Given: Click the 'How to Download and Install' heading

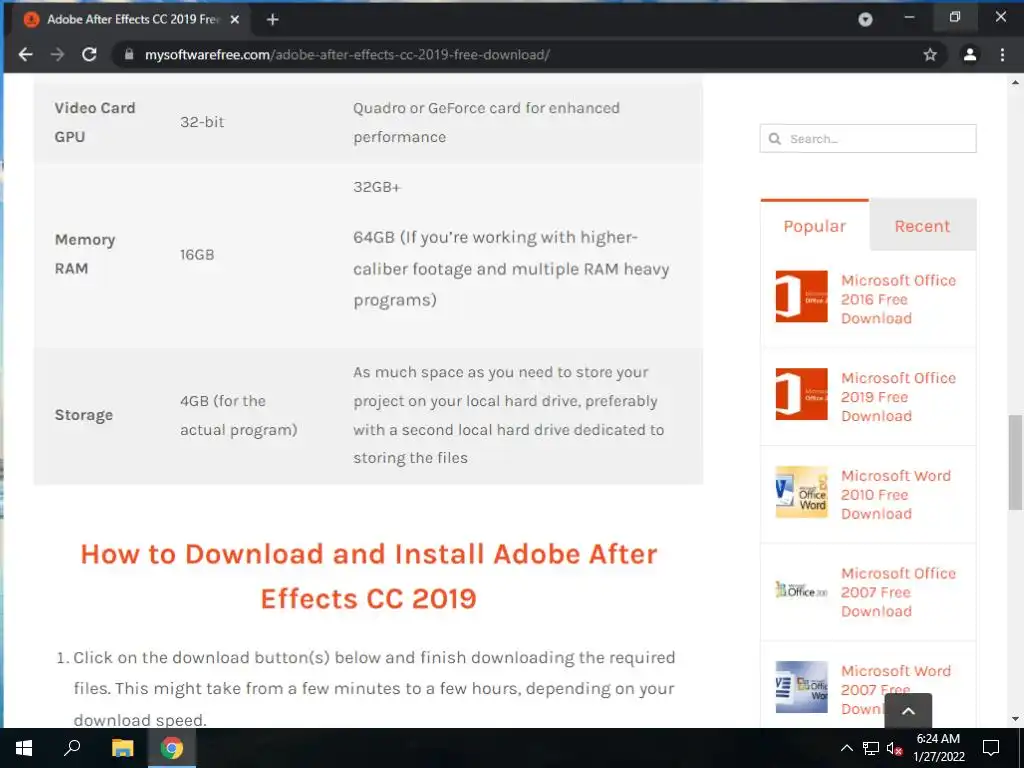Looking at the screenshot, I should click(368, 576).
